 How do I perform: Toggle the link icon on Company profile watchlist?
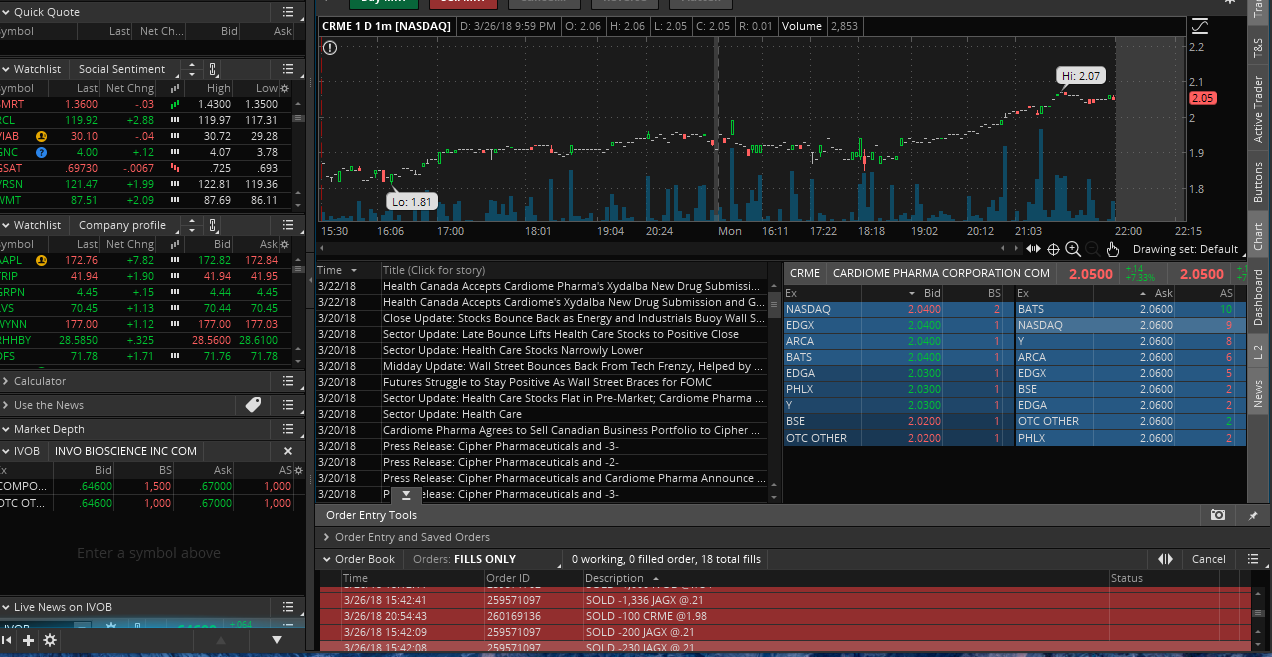coord(212,225)
